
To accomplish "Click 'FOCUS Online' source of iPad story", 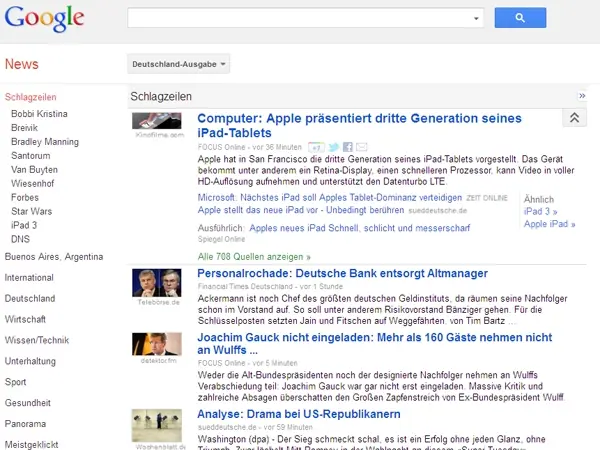I will pyautogui.click(x=222, y=147).
